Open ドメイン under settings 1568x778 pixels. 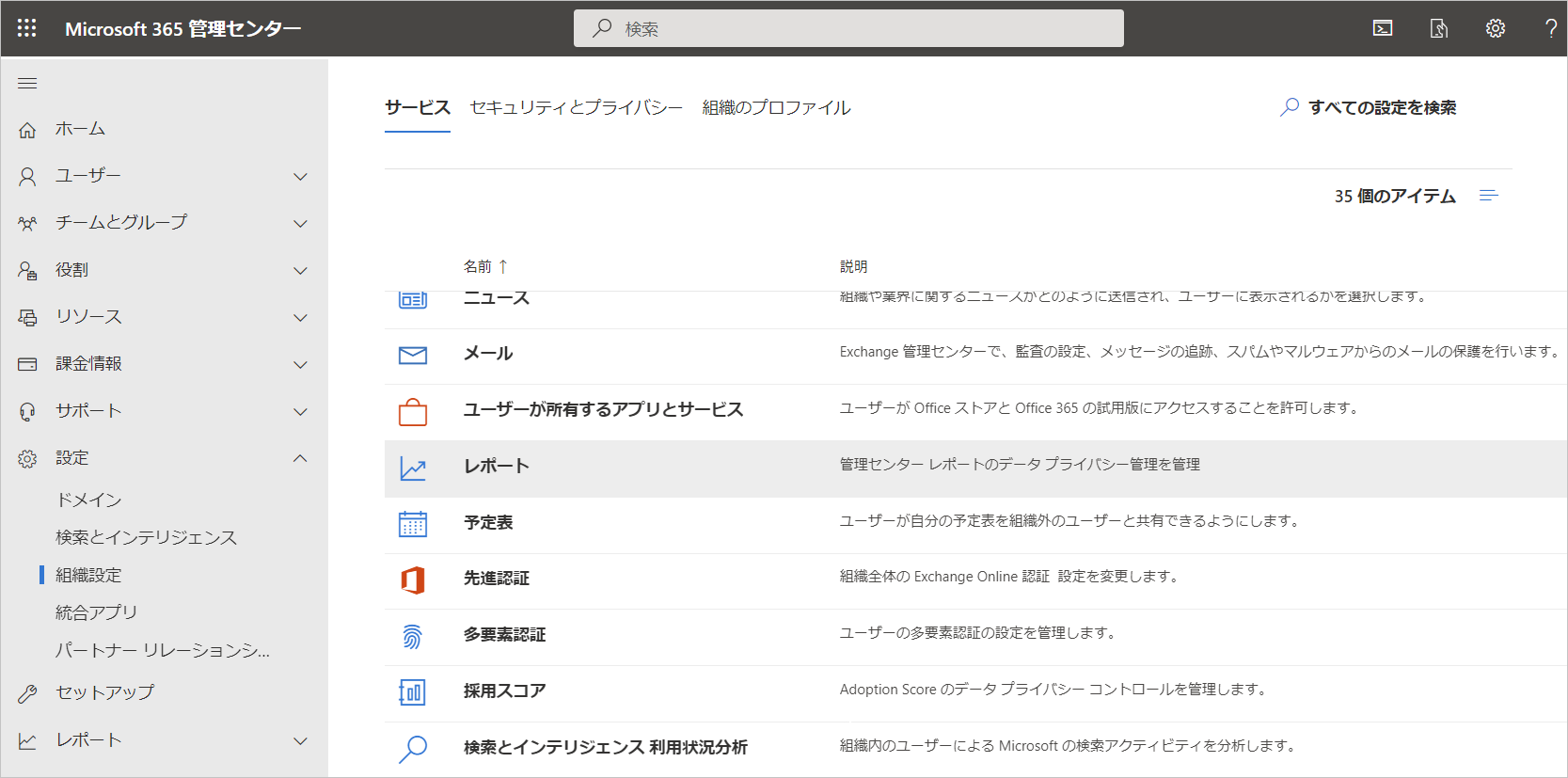coord(88,500)
